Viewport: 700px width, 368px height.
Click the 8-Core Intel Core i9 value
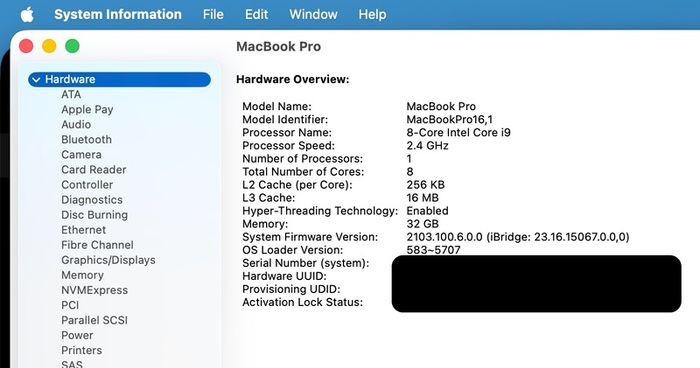point(458,133)
